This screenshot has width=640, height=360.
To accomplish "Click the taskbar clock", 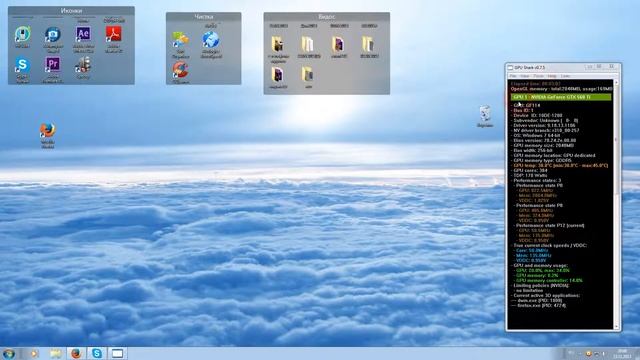I will (x=622, y=353).
